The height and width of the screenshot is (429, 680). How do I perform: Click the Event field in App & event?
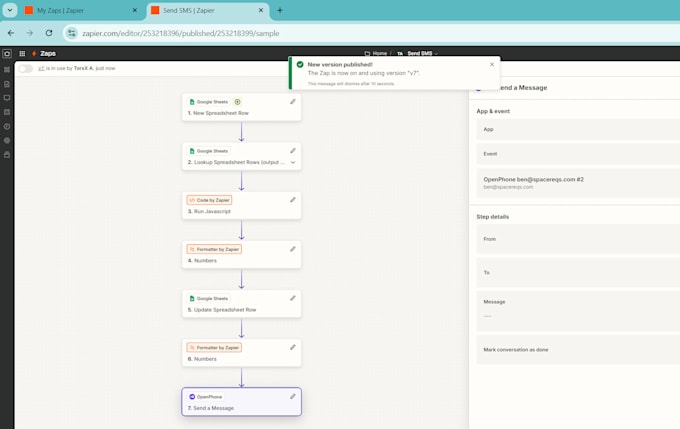pos(578,154)
